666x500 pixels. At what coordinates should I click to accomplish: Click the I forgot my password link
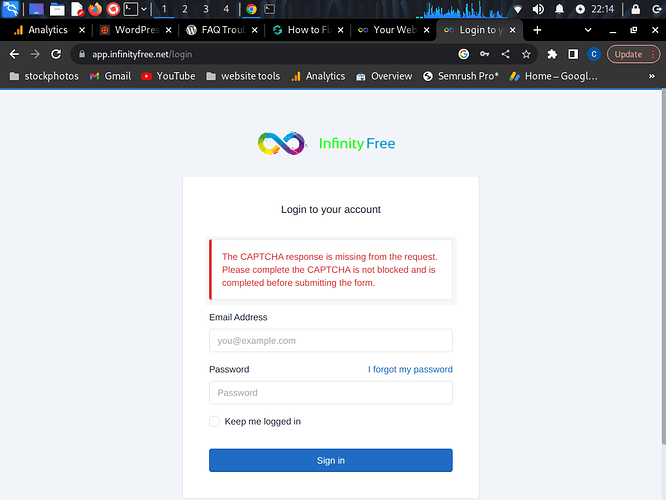pos(410,369)
